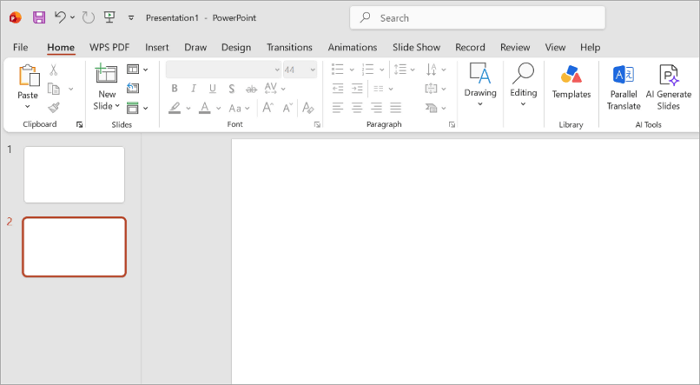
Task: Open the Drawing group button
Action: click(x=480, y=85)
